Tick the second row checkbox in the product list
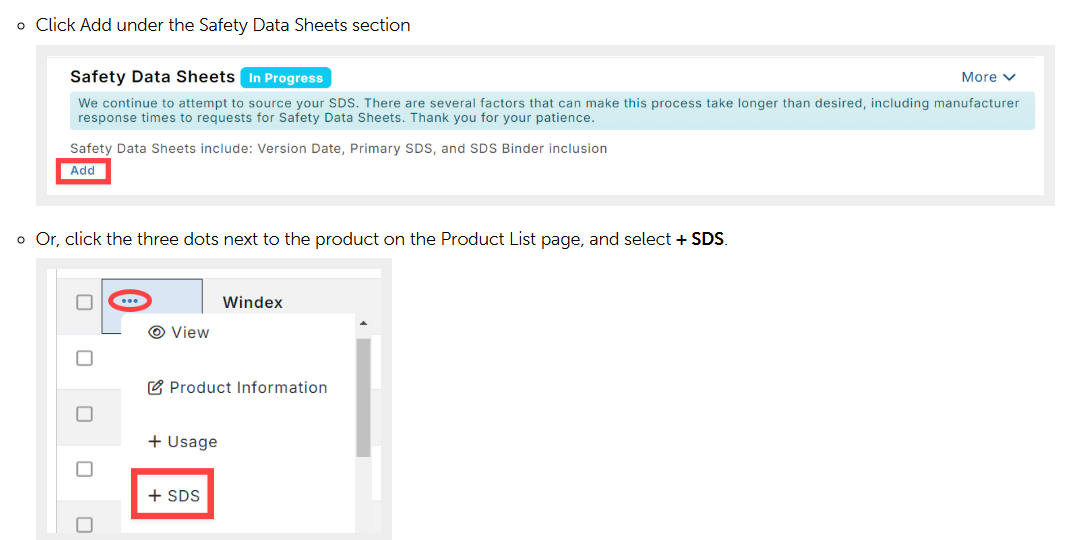The image size is (1082, 540). point(84,358)
